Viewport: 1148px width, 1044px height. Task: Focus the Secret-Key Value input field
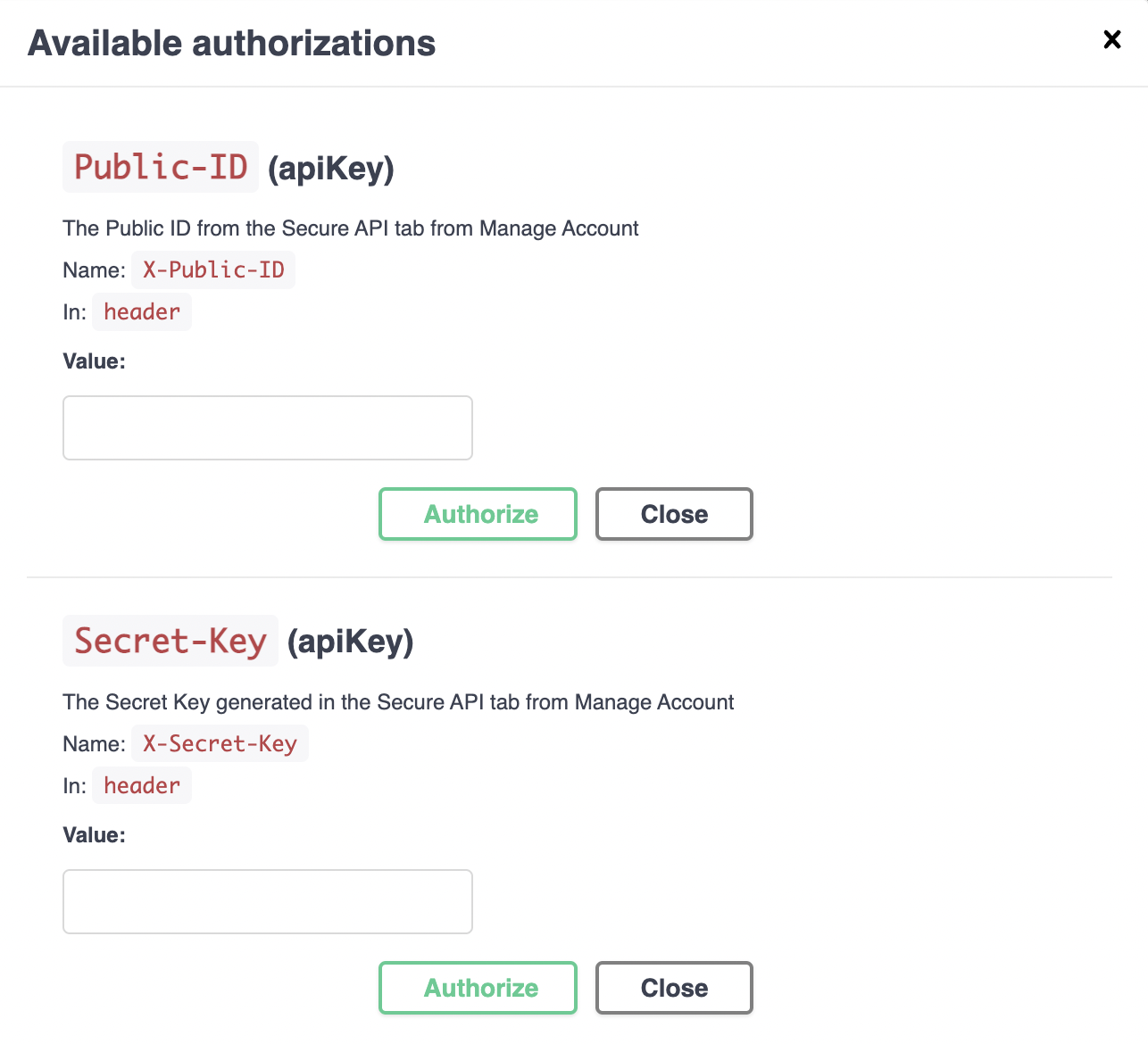tap(268, 901)
